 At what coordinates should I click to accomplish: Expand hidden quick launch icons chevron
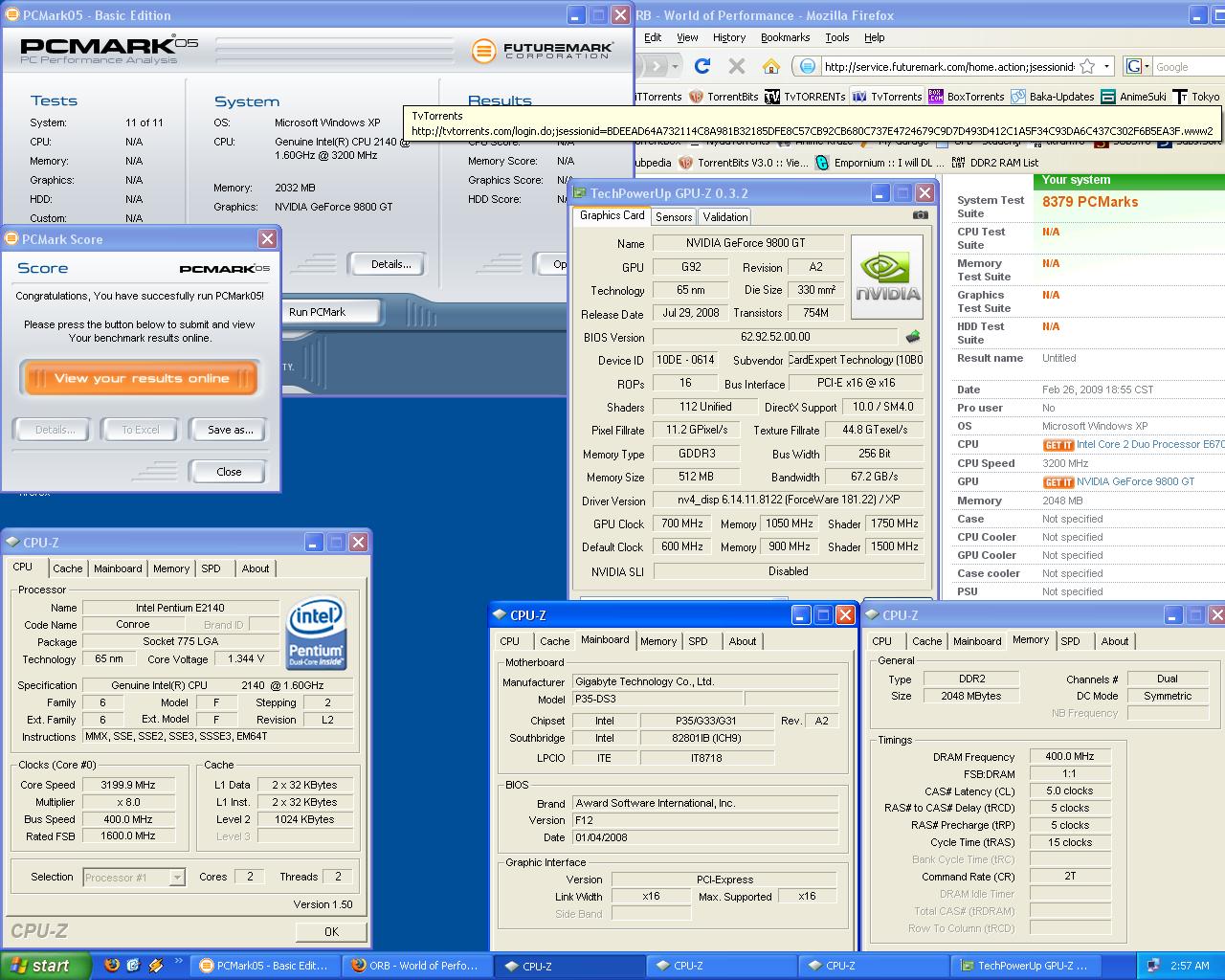(x=178, y=962)
